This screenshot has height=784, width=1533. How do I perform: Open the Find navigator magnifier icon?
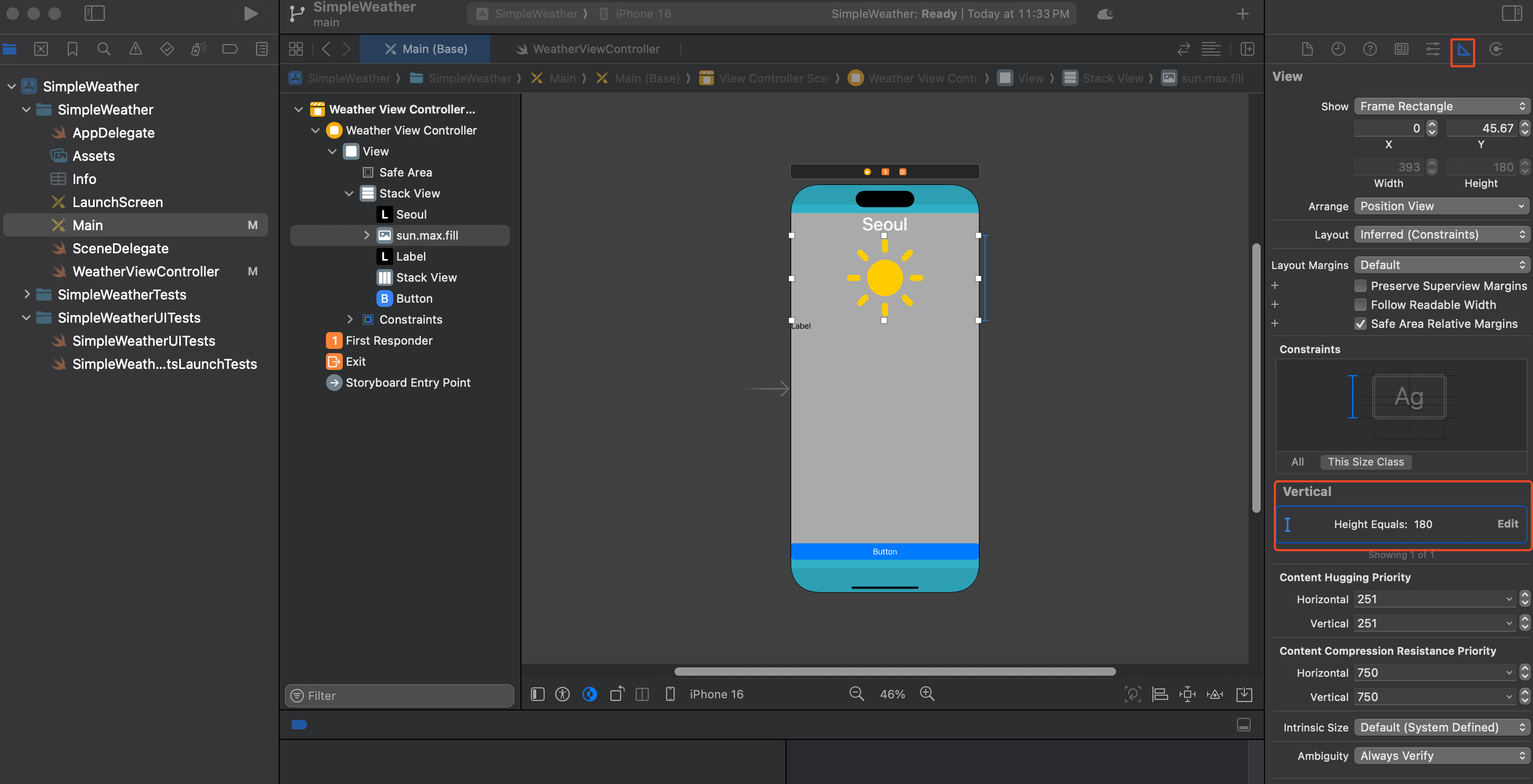point(104,49)
